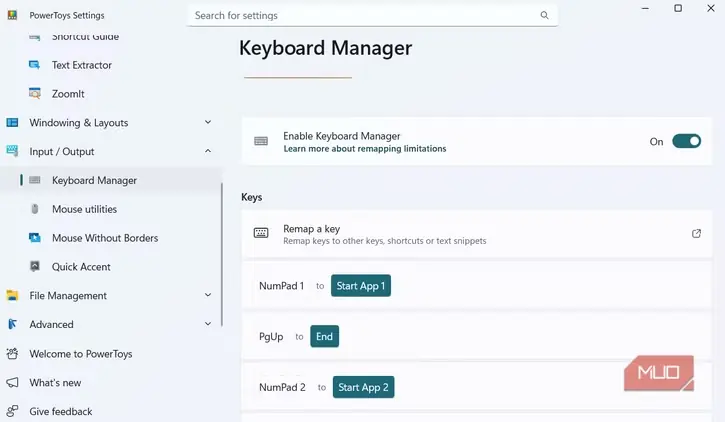Click the NumPad 1 key label
The height and width of the screenshot is (422, 725).
(282, 286)
